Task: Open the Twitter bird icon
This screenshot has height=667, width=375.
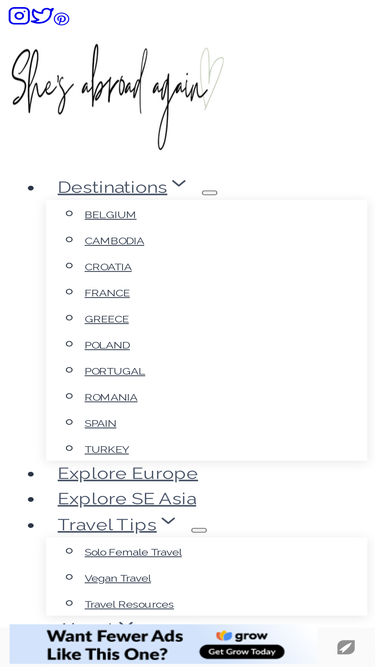Action: tap(42, 16)
